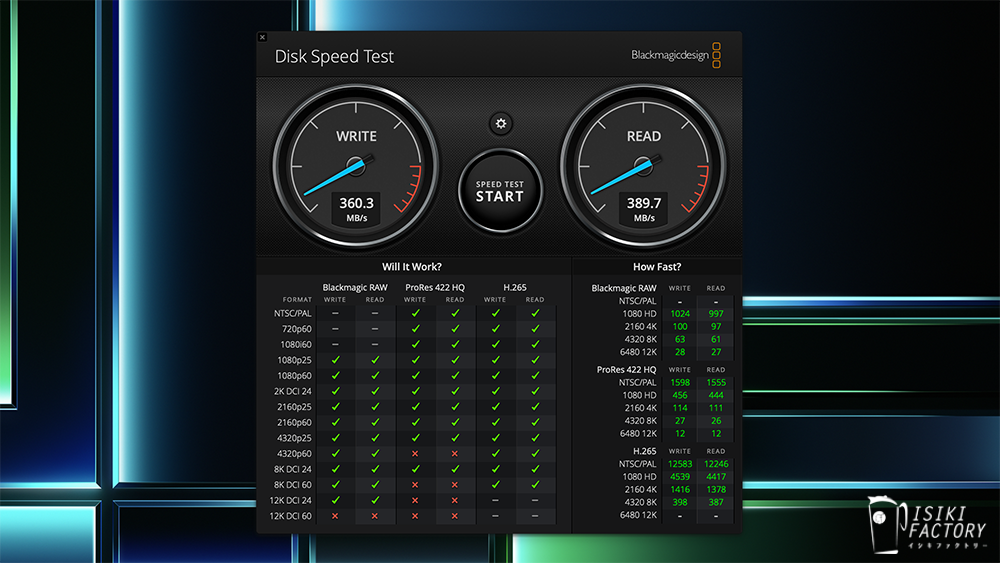Click the 1598 ProRes NTSC/PAL write value
1000x563 pixels.
click(680, 383)
